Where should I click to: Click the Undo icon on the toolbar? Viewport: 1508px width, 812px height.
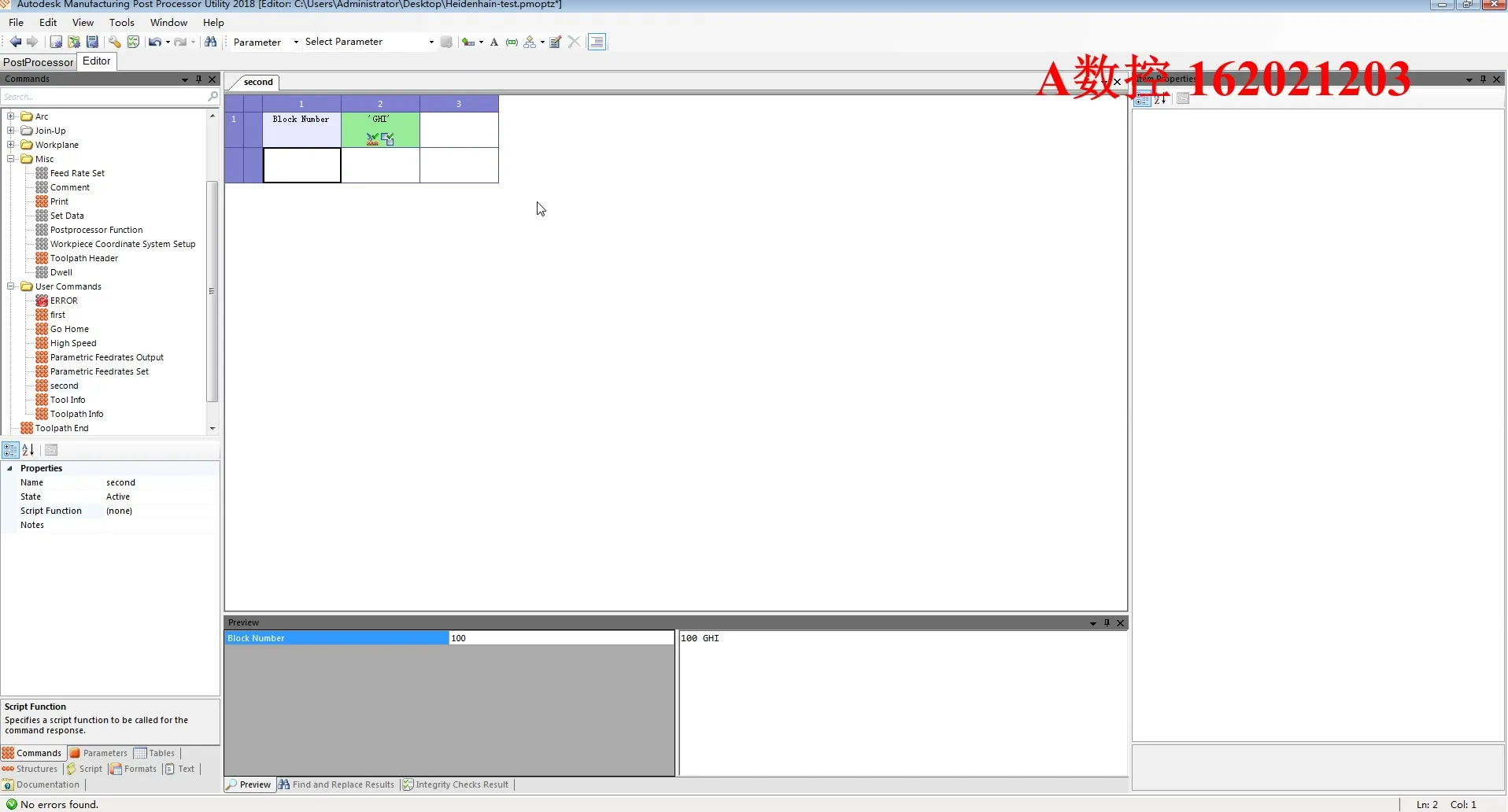point(153,42)
